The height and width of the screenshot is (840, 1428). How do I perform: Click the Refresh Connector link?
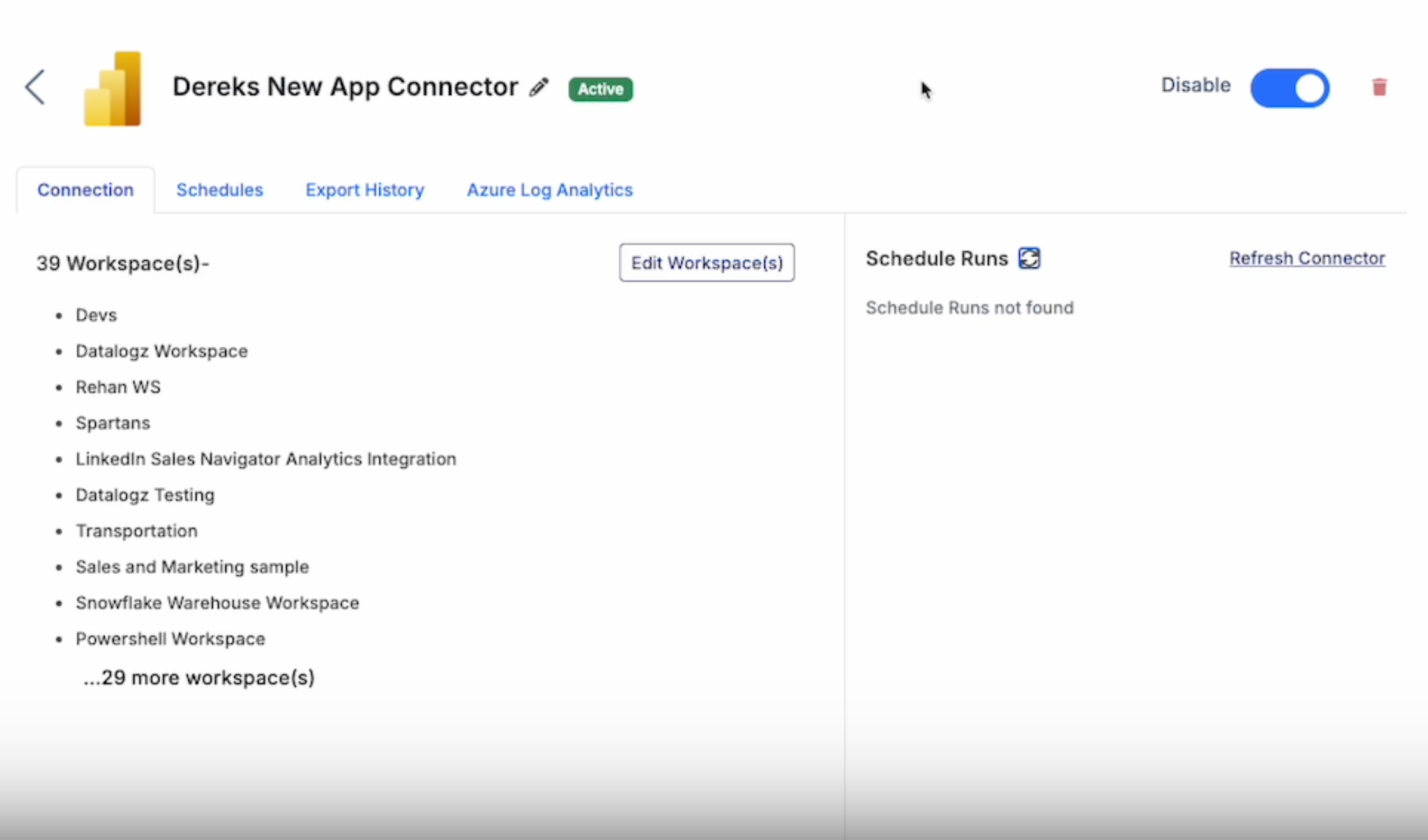pos(1307,259)
